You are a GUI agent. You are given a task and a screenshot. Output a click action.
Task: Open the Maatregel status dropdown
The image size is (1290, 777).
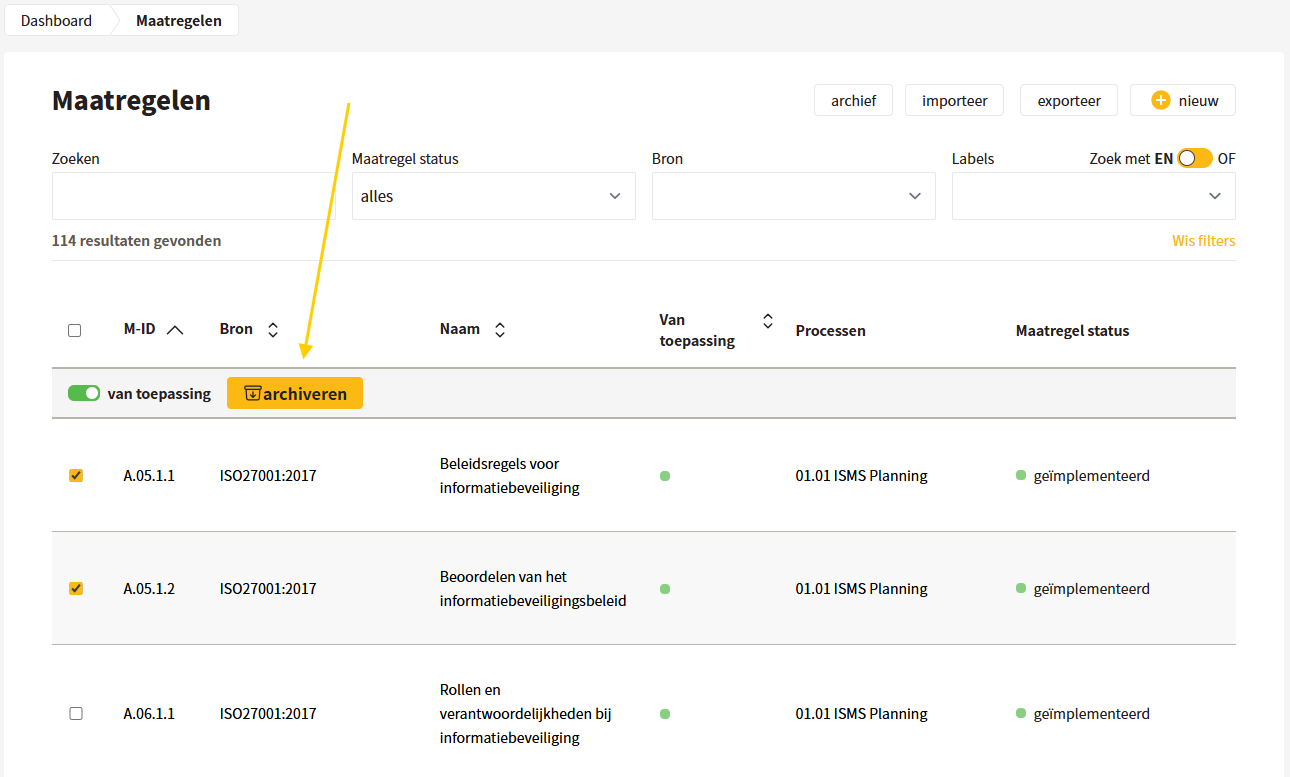pyautogui.click(x=494, y=196)
